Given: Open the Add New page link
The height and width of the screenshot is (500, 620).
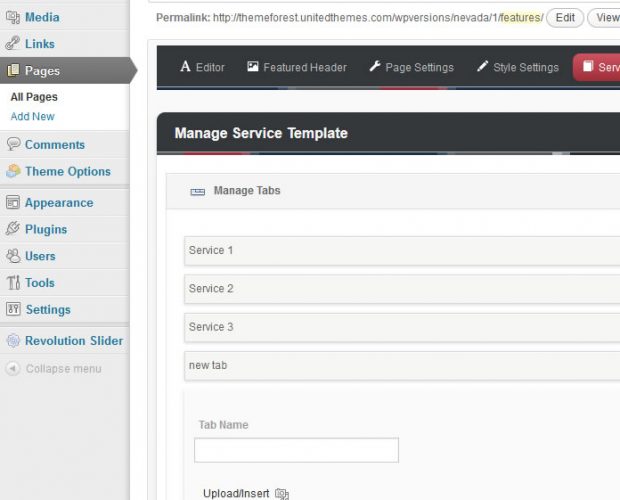Looking at the screenshot, I should tap(32, 117).
